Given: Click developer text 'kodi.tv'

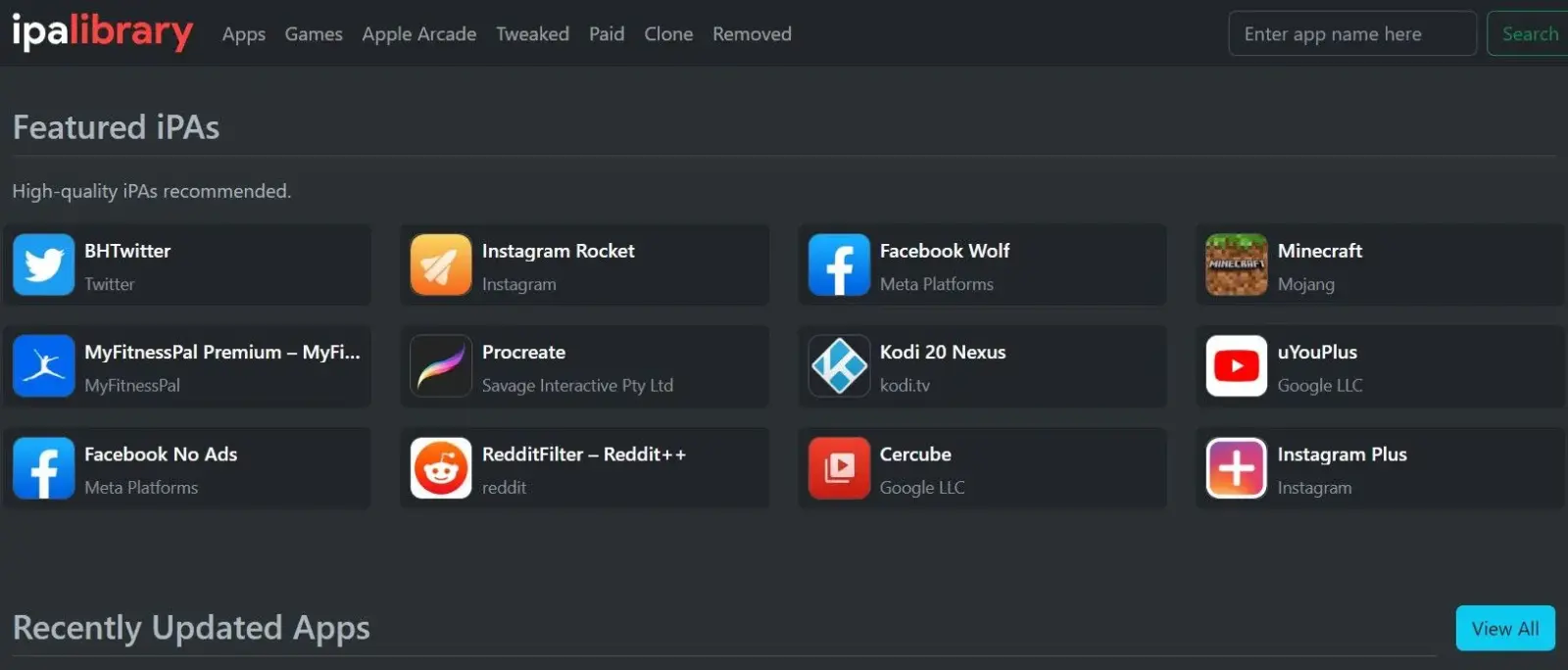Looking at the screenshot, I should [x=905, y=386].
